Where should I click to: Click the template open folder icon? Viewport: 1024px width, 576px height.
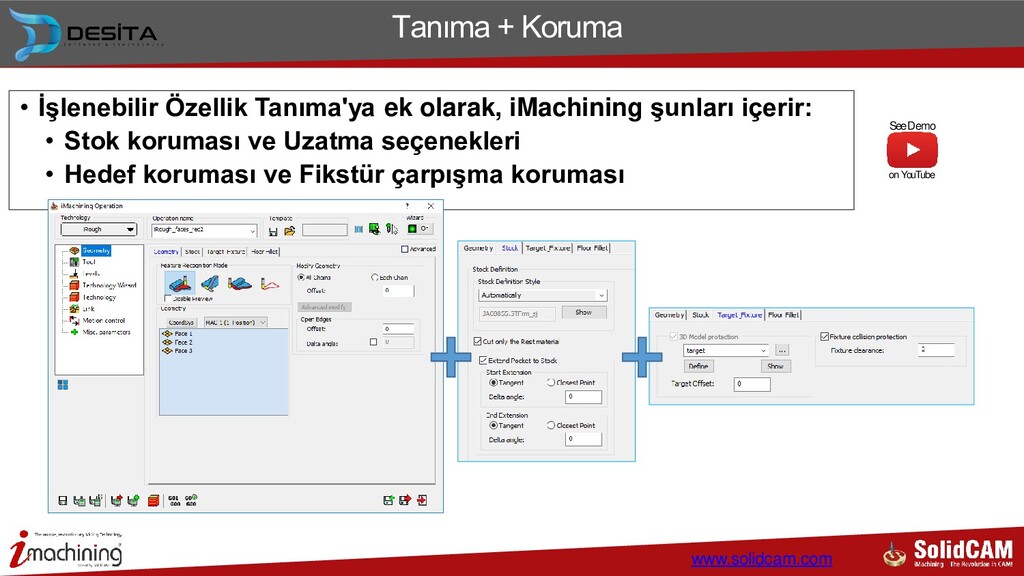(x=289, y=231)
